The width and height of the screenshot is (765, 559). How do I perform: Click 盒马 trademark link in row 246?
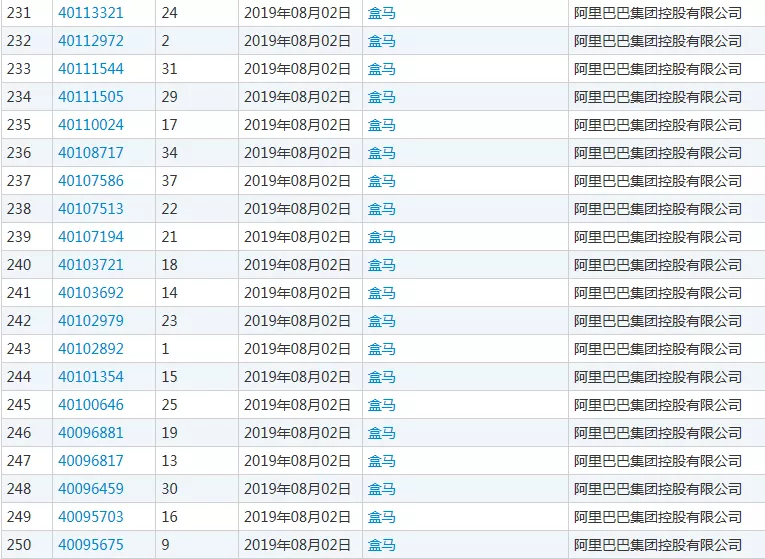click(382, 433)
